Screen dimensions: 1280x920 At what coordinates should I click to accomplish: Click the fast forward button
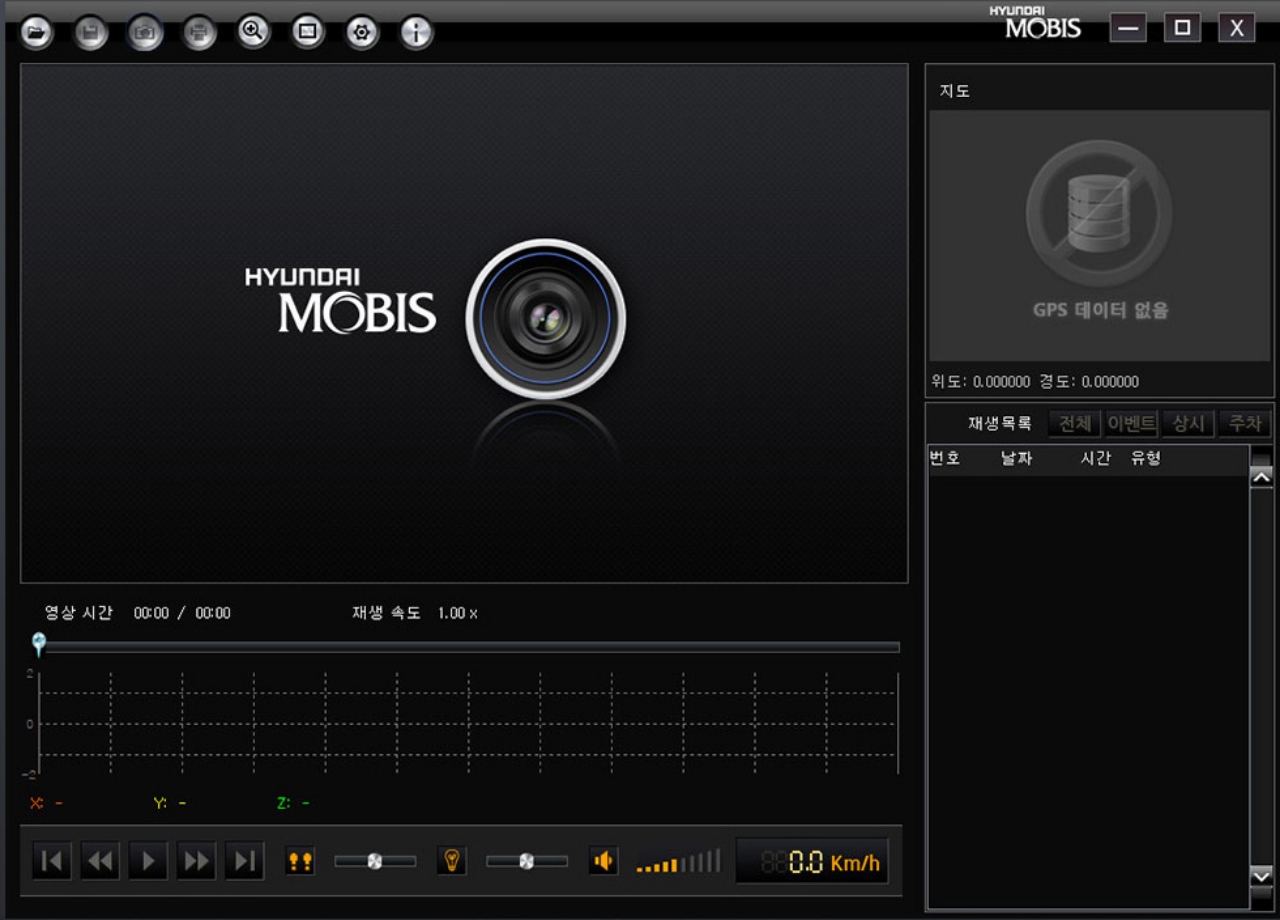[196, 861]
